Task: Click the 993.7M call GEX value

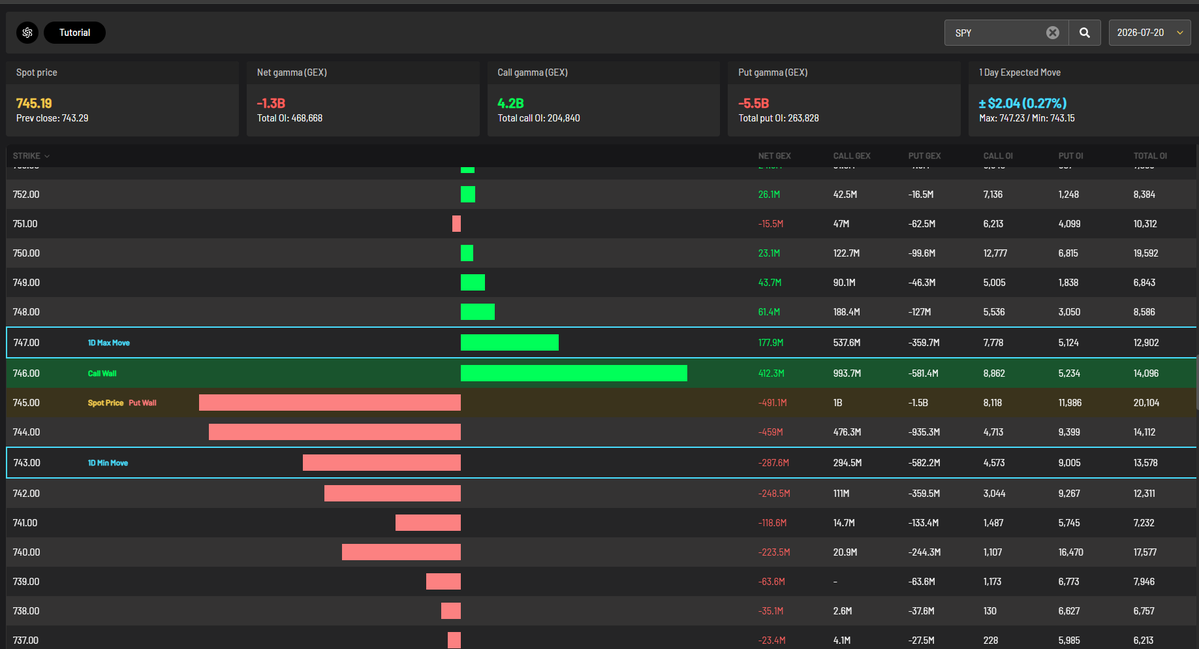Action: click(x=846, y=373)
